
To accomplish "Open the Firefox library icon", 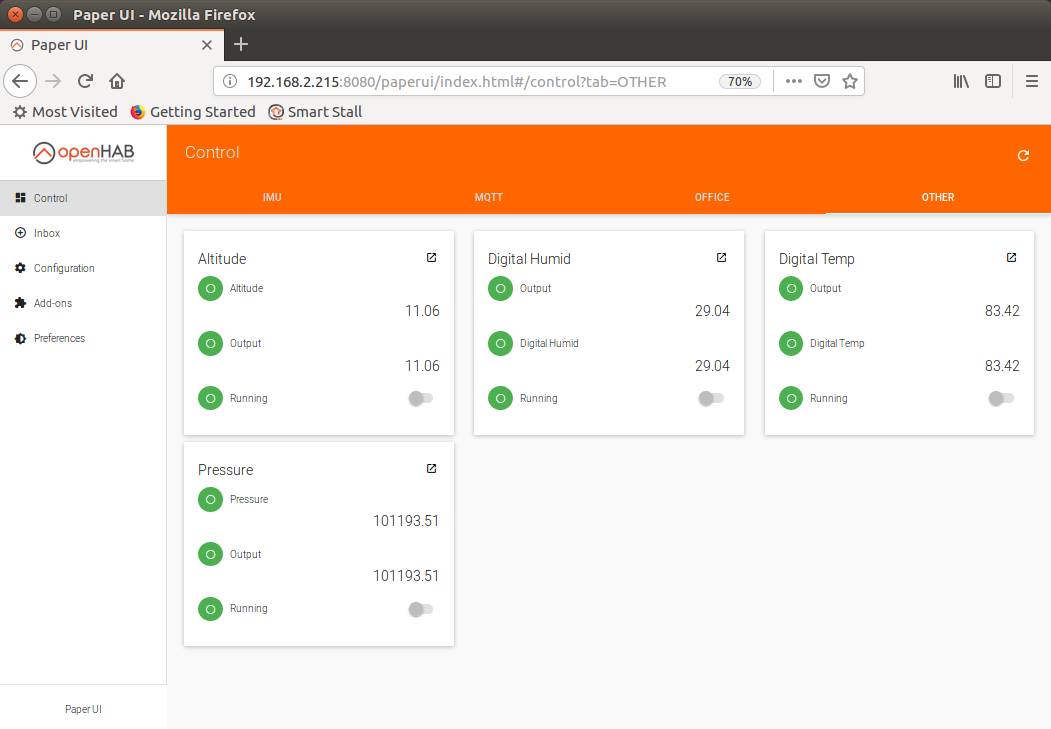I will coord(961,81).
